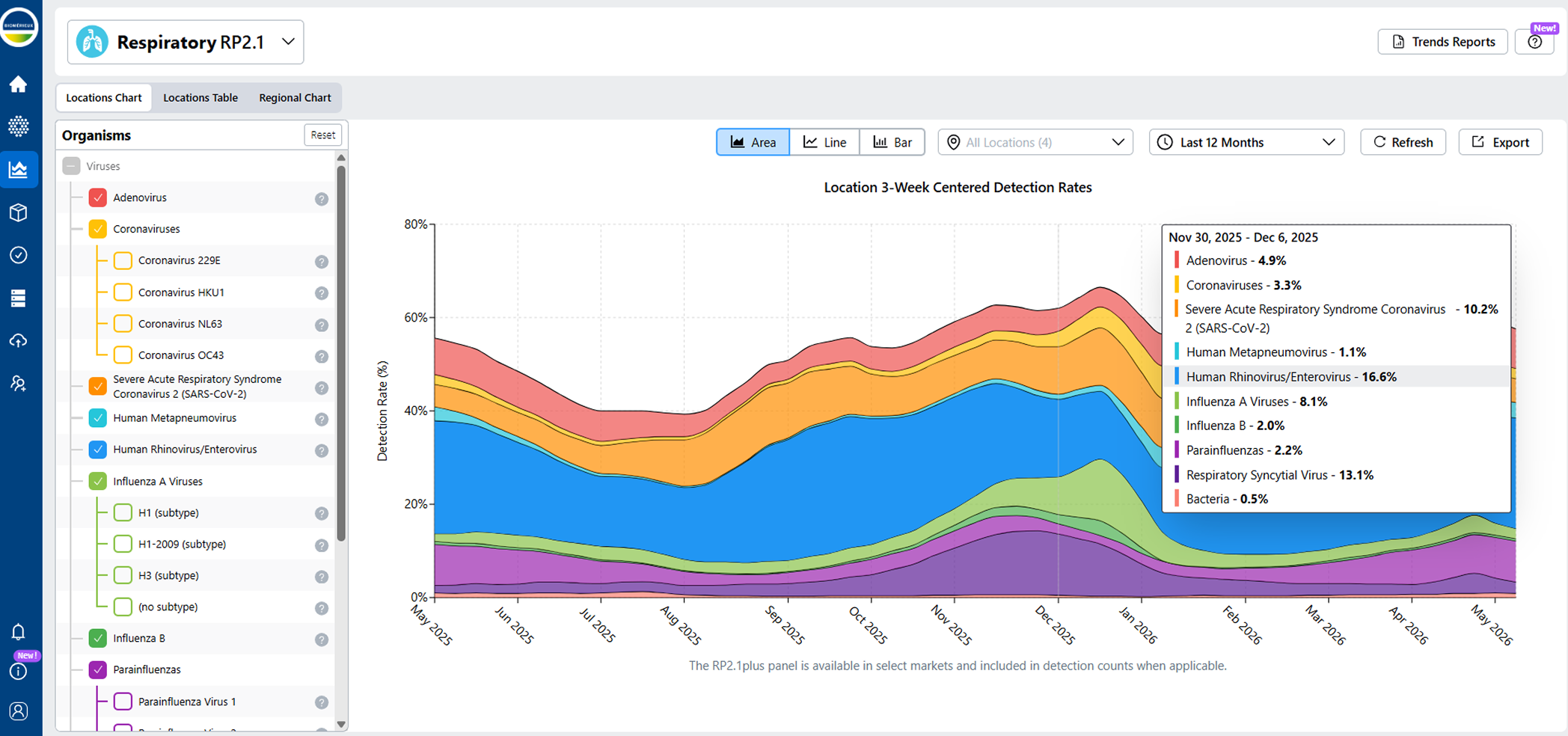Click help icon beside Parainfluenza Virus 1
The image size is (1568, 736).
point(322,702)
